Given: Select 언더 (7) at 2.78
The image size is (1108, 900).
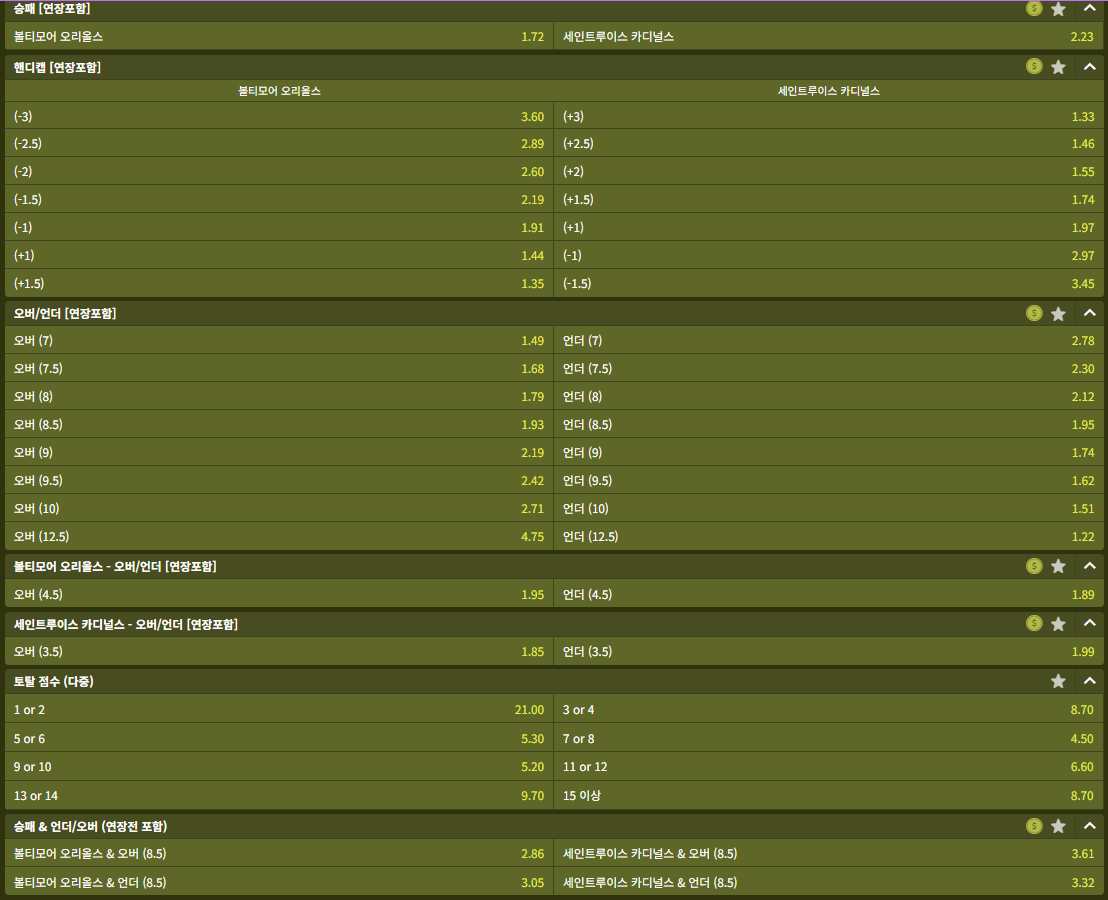Looking at the screenshot, I should 829,340.
